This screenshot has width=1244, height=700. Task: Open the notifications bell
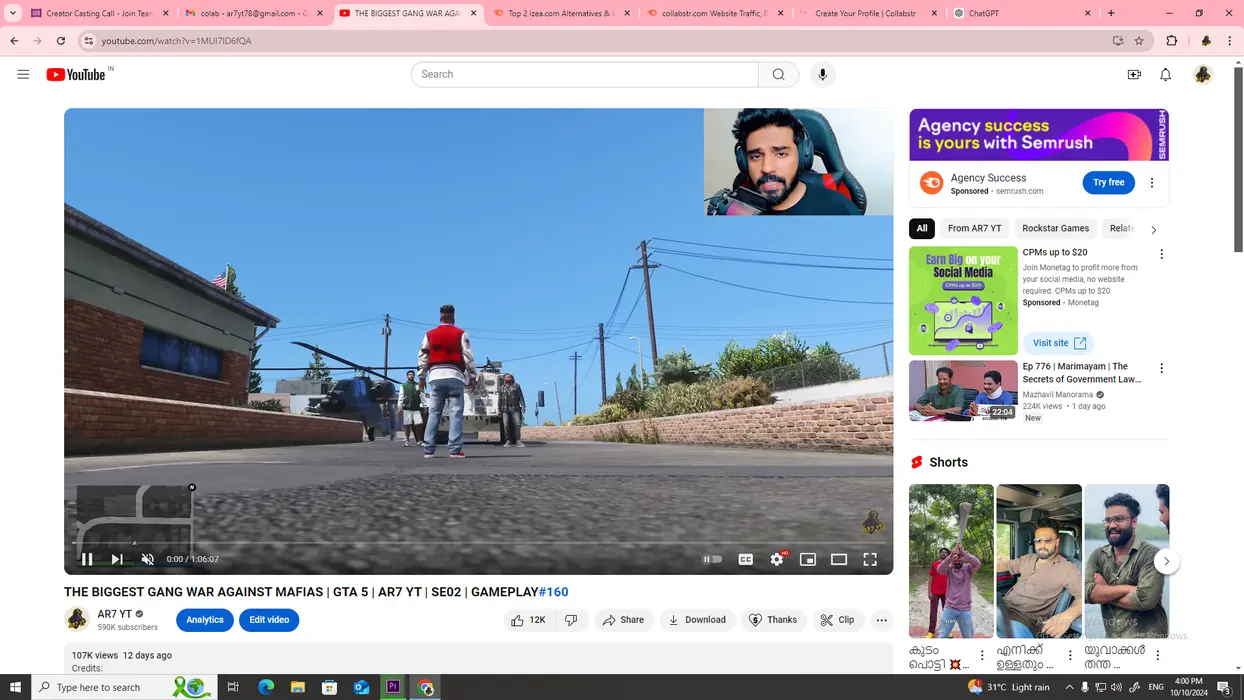click(1165, 75)
